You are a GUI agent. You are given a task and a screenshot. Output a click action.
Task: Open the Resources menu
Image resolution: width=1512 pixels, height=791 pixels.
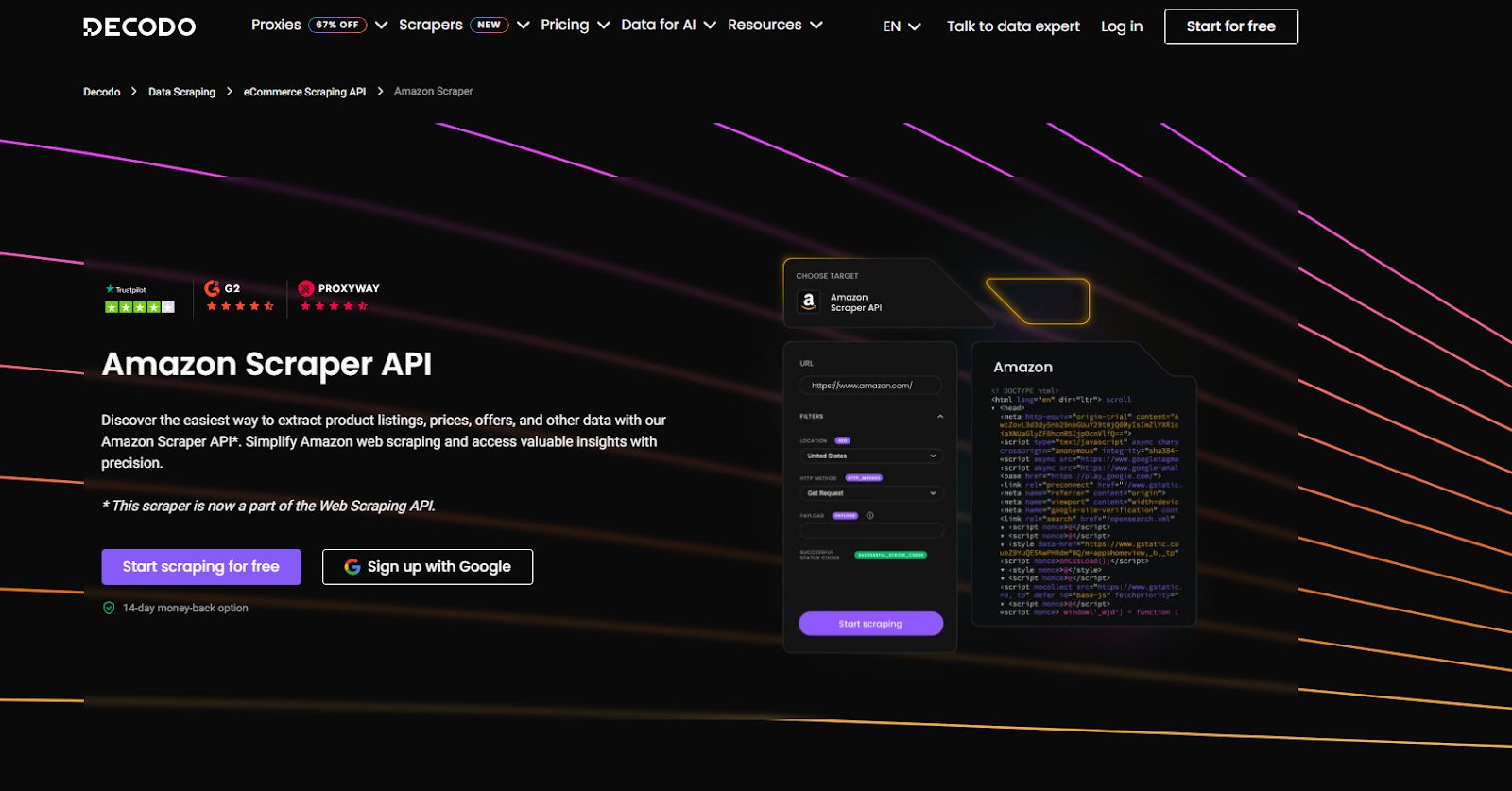pos(765,25)
